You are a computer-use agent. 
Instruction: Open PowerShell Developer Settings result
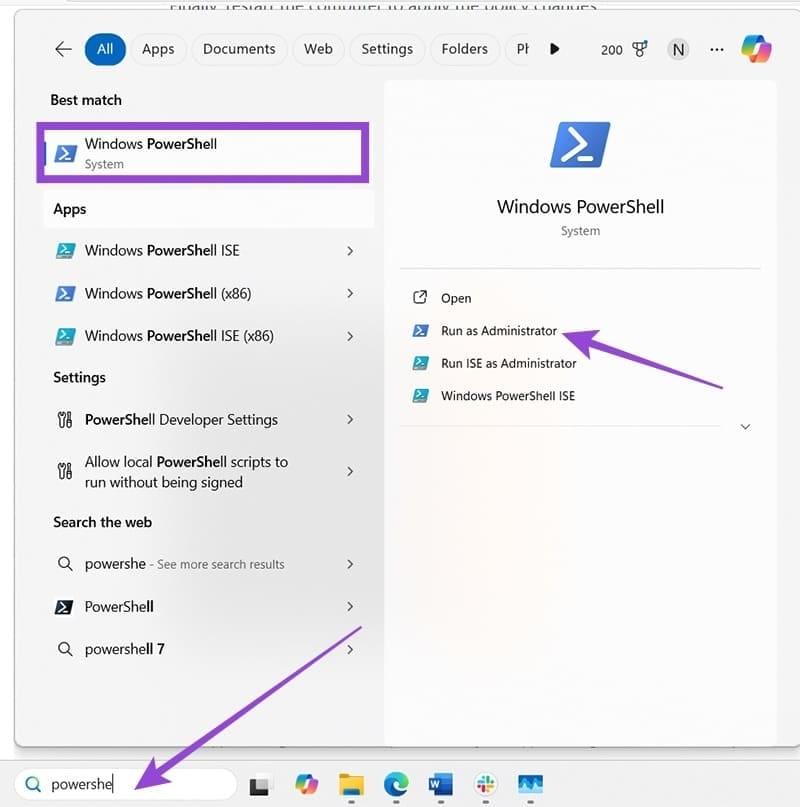(x=203, y=419)
